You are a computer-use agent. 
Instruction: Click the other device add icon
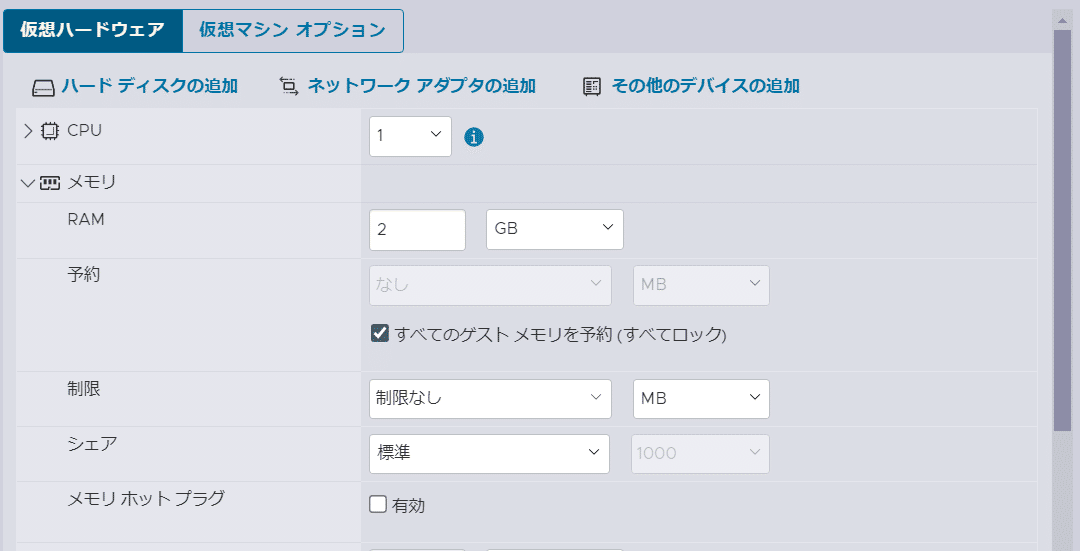click(592, 86)
